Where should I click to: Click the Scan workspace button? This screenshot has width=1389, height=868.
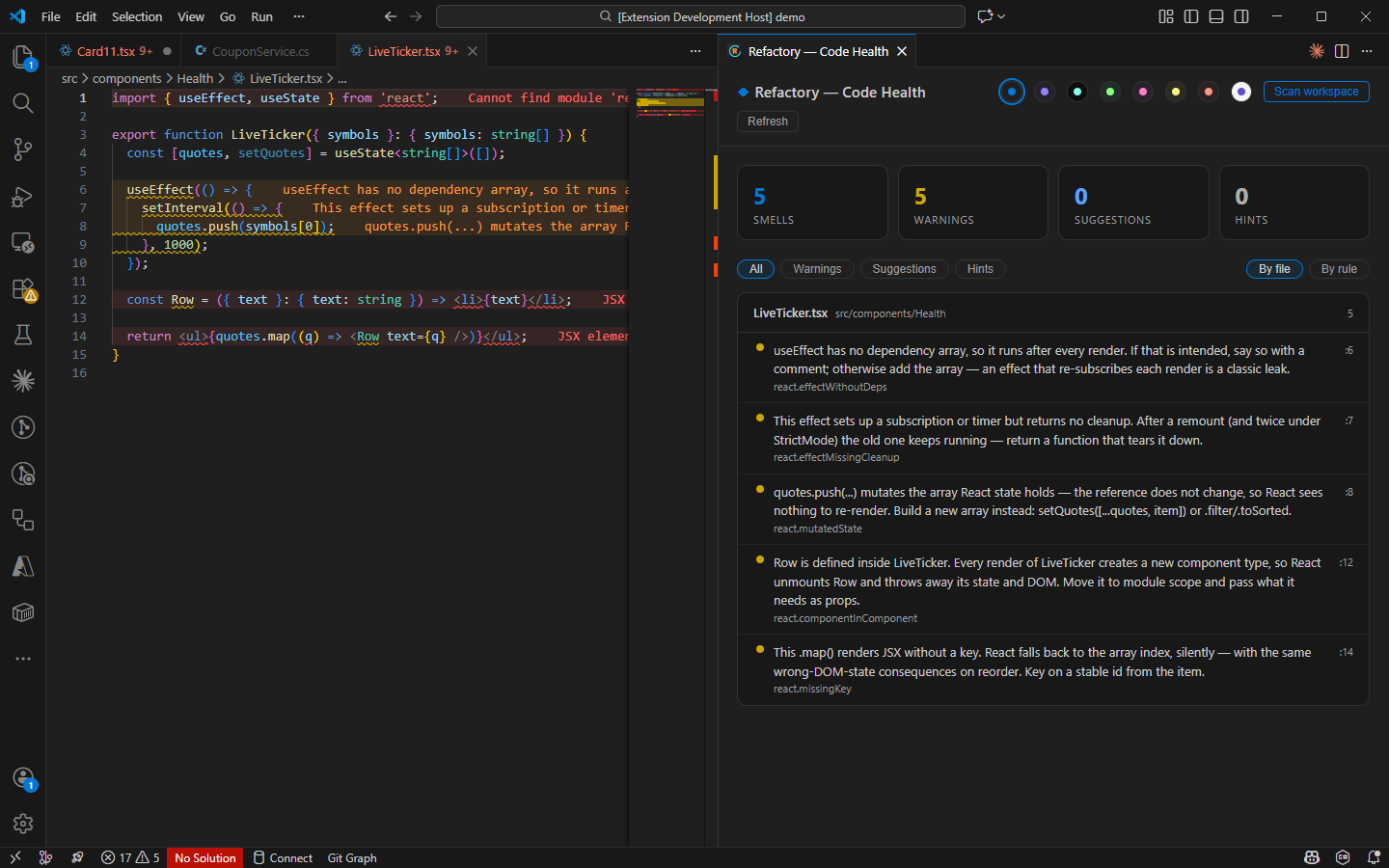point(1316,92)
